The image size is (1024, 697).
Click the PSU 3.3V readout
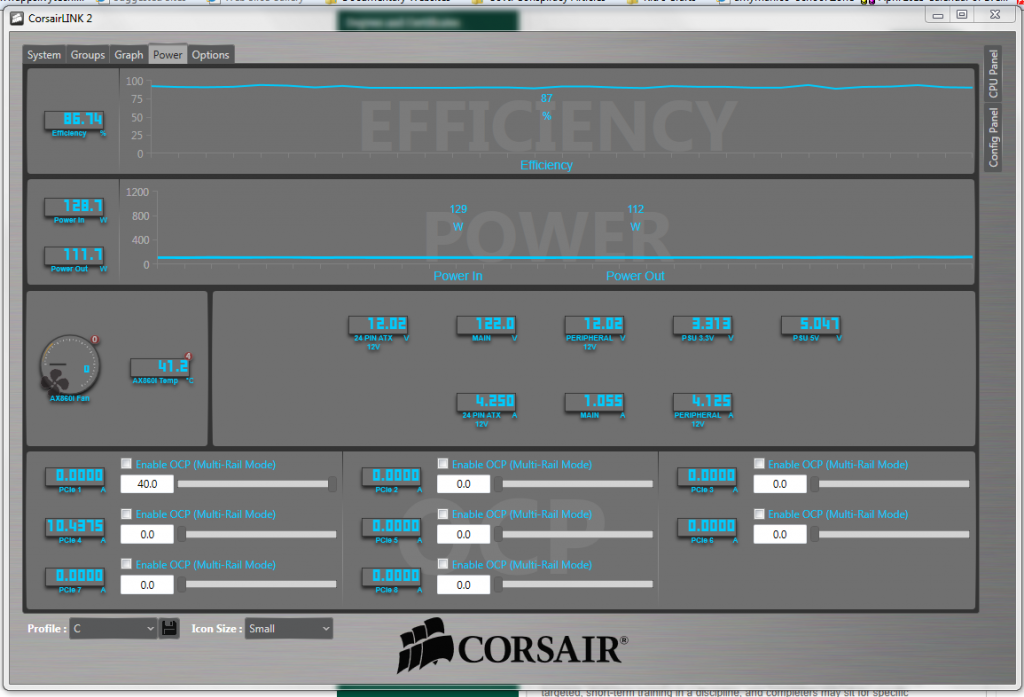[703, 325]
